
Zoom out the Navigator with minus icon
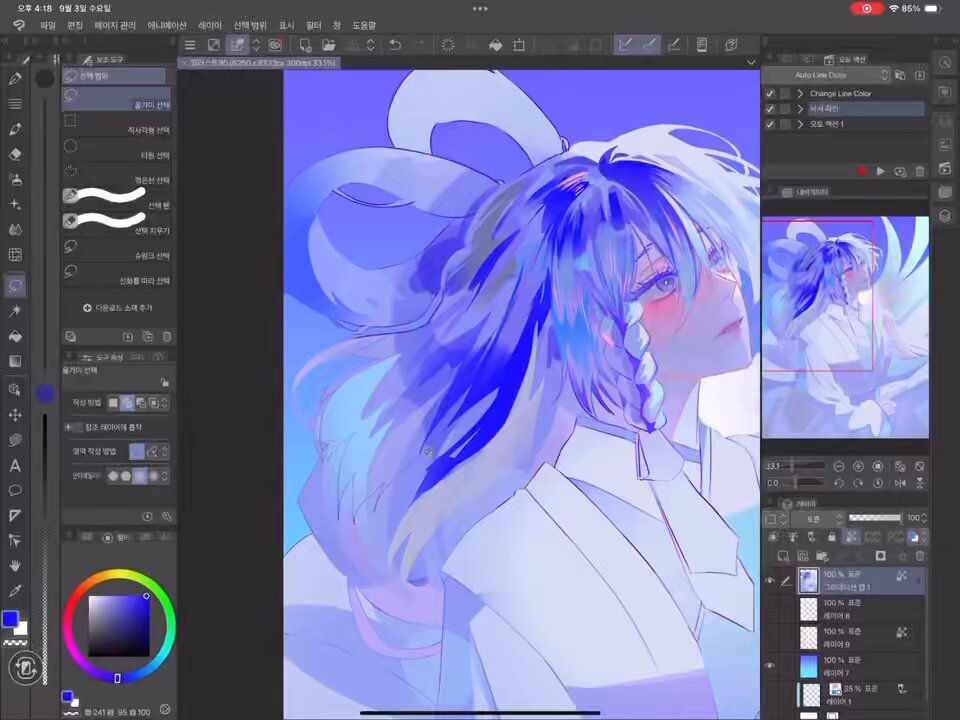839,467
